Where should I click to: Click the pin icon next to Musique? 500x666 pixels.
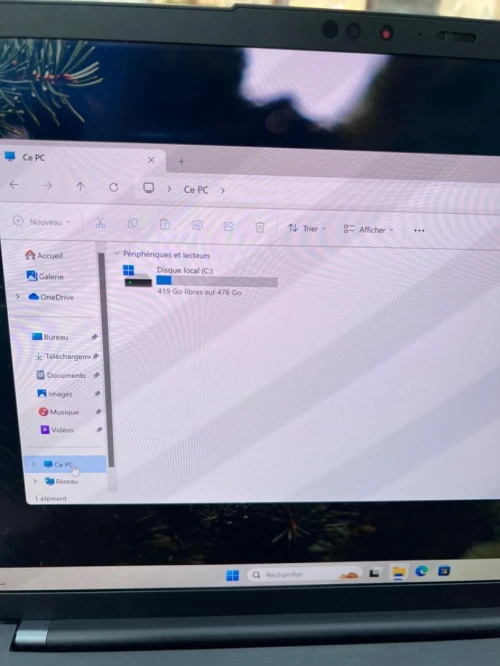coord(98,412)
